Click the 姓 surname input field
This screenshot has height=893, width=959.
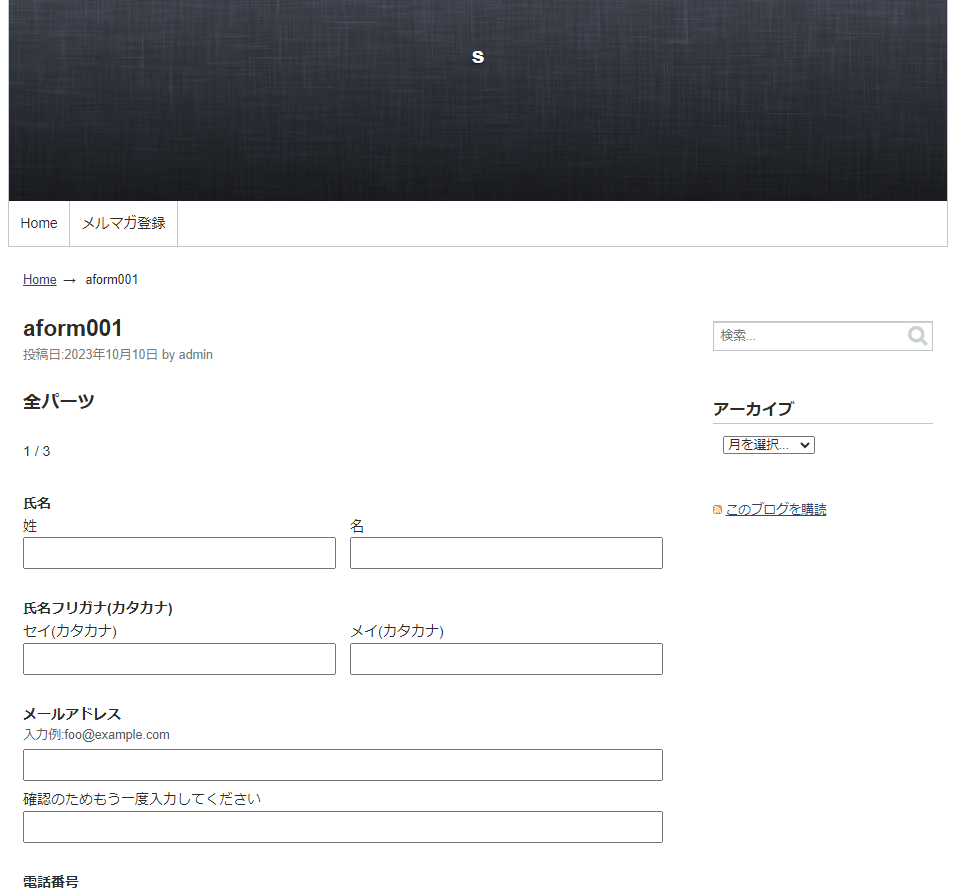[179, 553]
